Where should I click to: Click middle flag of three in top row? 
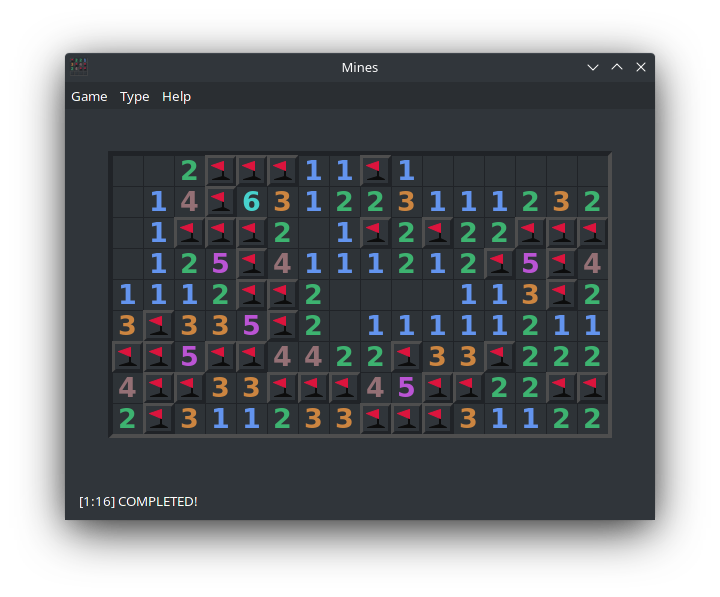coord(251,171)
